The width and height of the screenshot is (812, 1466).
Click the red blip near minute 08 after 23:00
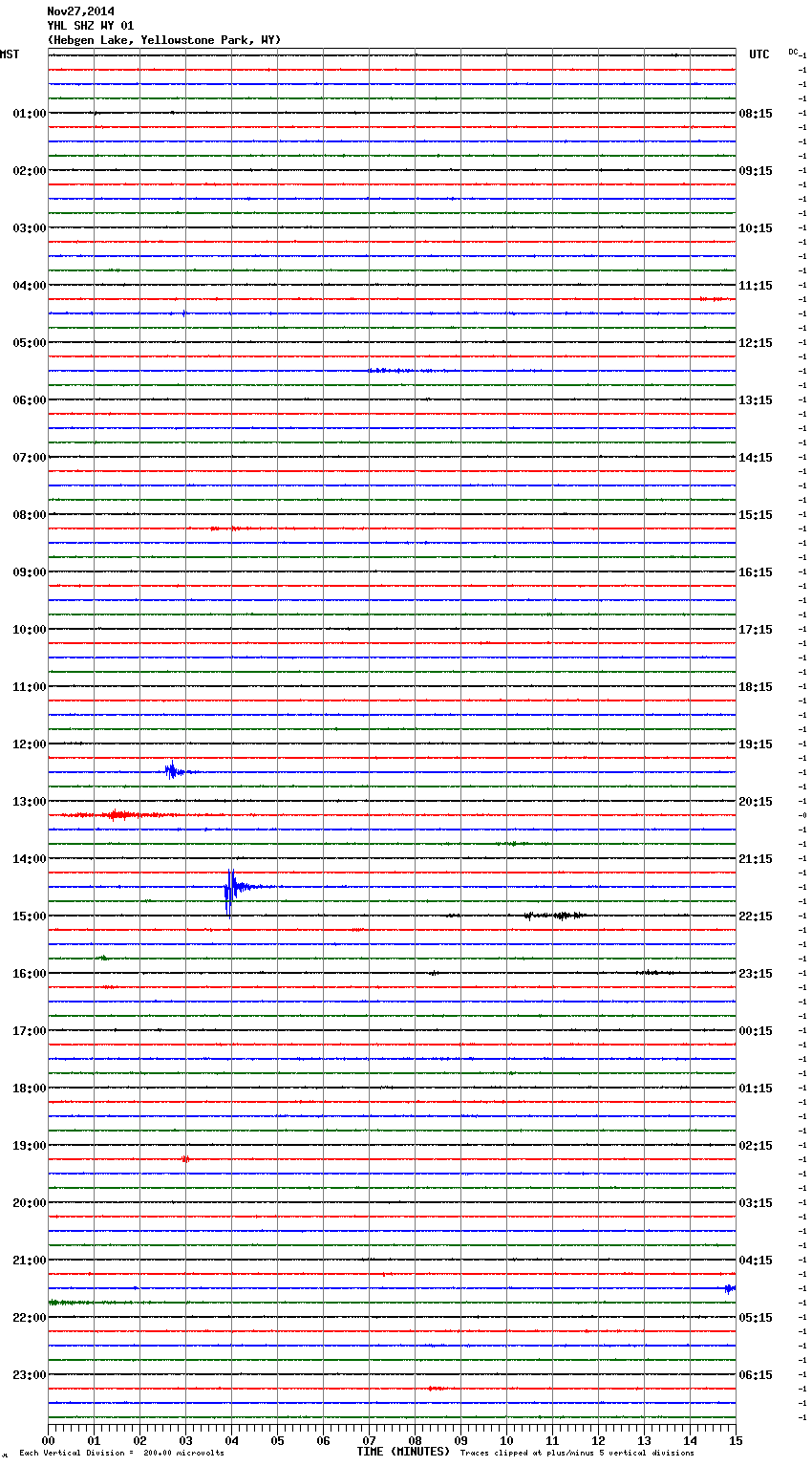pyautogui.click(x=436, y=1389)
